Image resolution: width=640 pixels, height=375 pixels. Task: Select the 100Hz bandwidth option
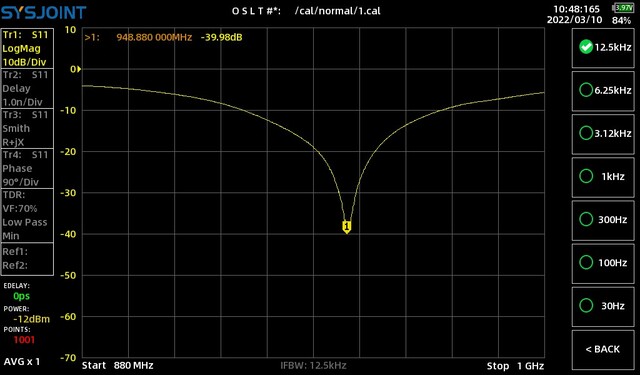pyautogui.click(x=603, y=263)
